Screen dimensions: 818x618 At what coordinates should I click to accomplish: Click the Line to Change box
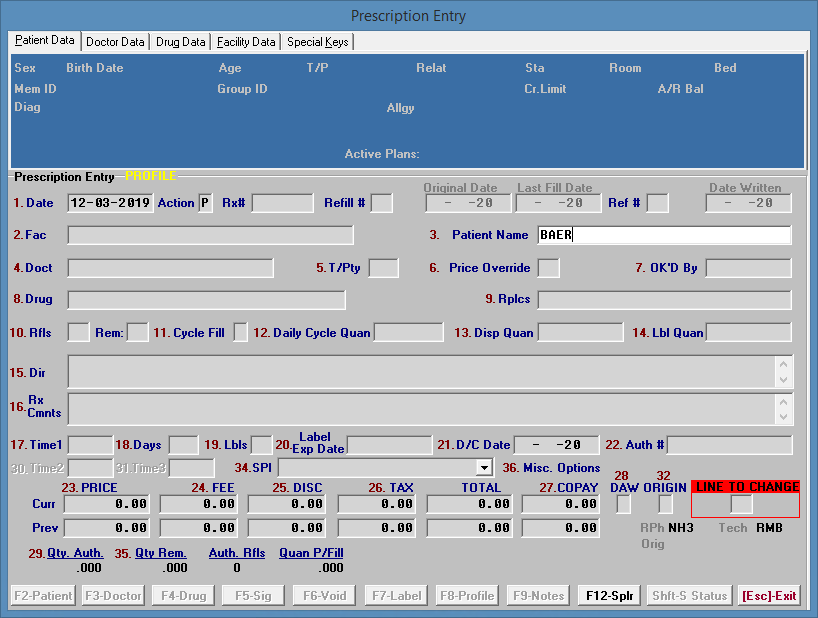741,505
